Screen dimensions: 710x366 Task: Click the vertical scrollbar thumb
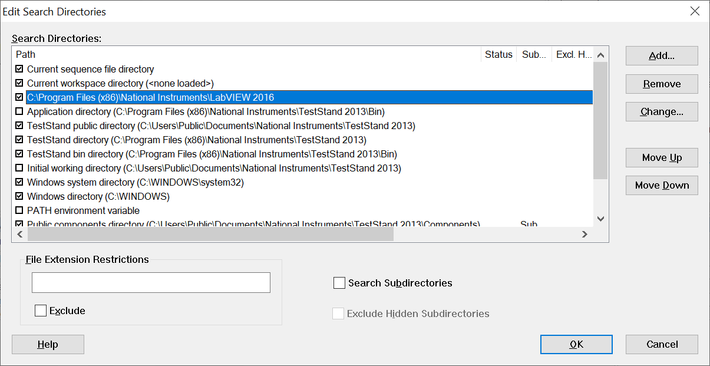pyautogui.click(x=600, y=120)
